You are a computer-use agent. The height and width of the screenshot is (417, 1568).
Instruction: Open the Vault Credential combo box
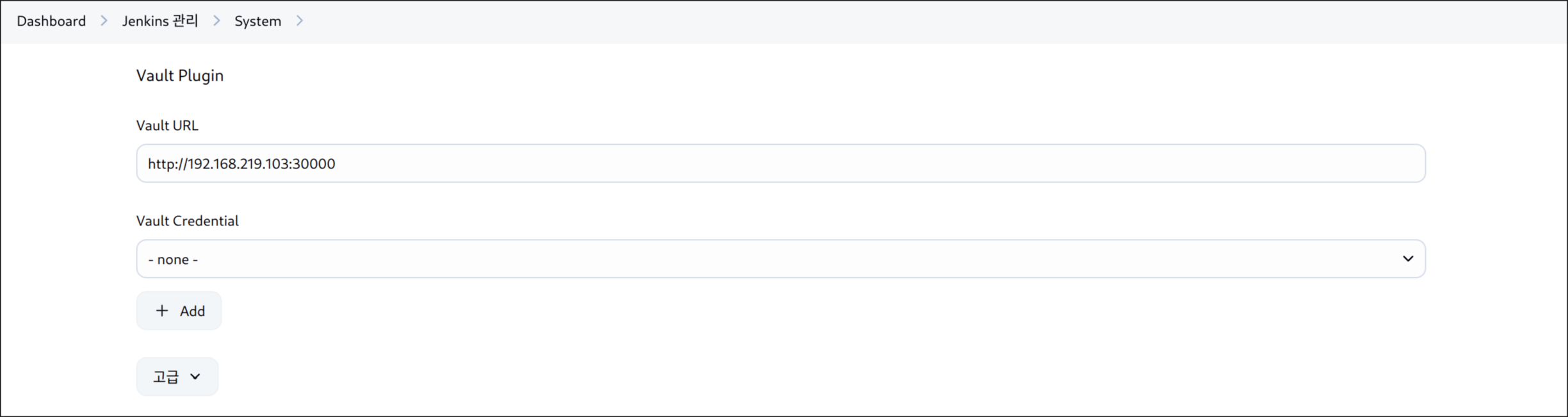pyautogui.click(x=781, y=259)
